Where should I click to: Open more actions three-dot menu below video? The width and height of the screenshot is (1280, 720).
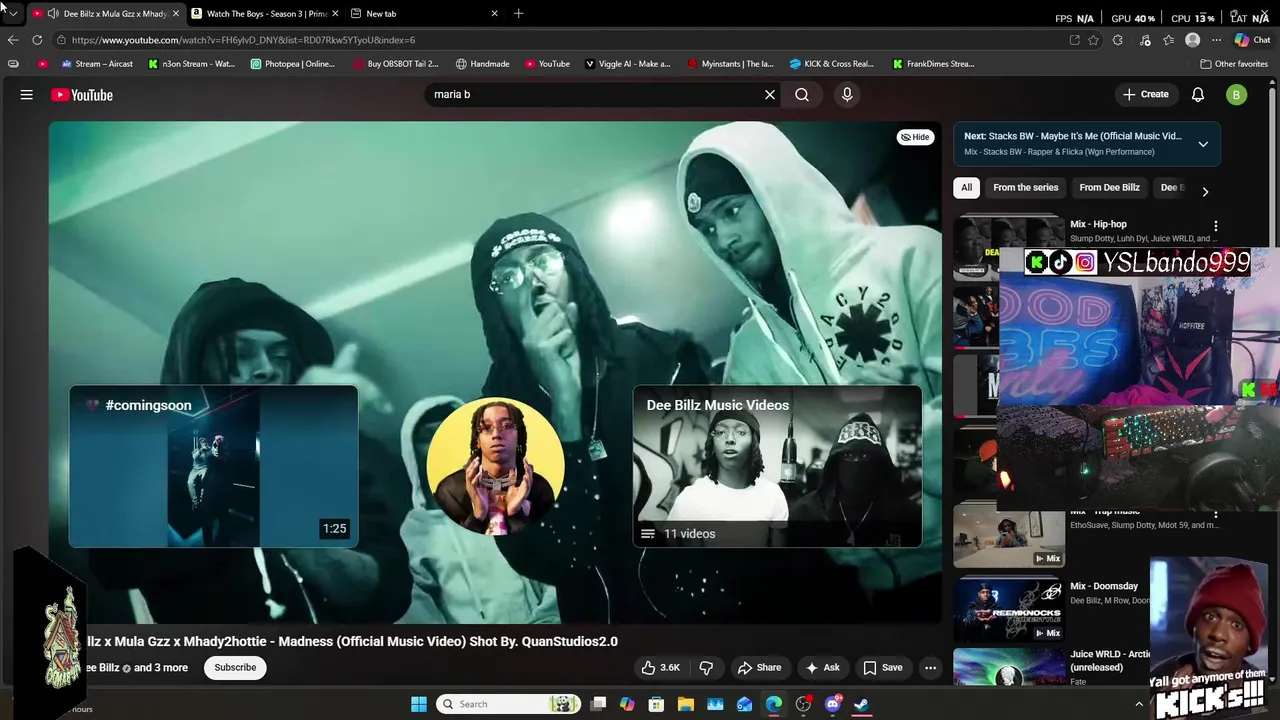click(930, 668)
